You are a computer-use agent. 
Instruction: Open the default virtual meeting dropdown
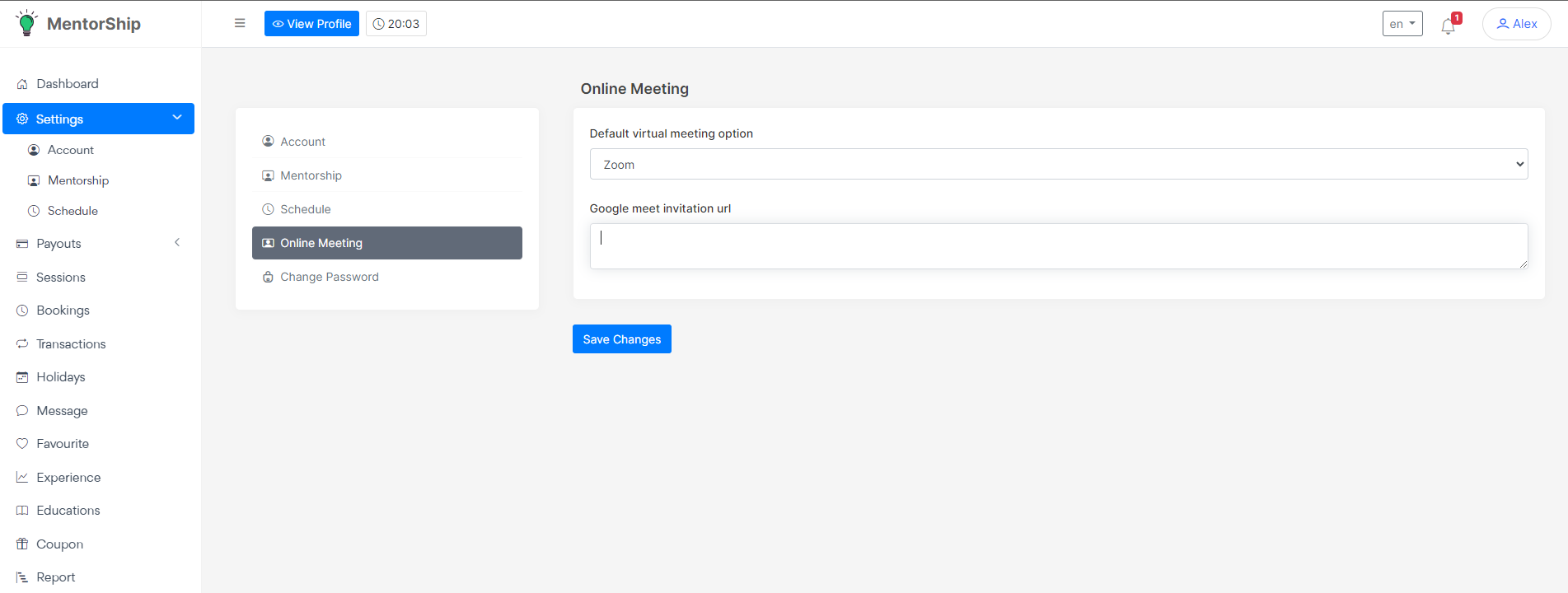click(x=1058, y=164)
